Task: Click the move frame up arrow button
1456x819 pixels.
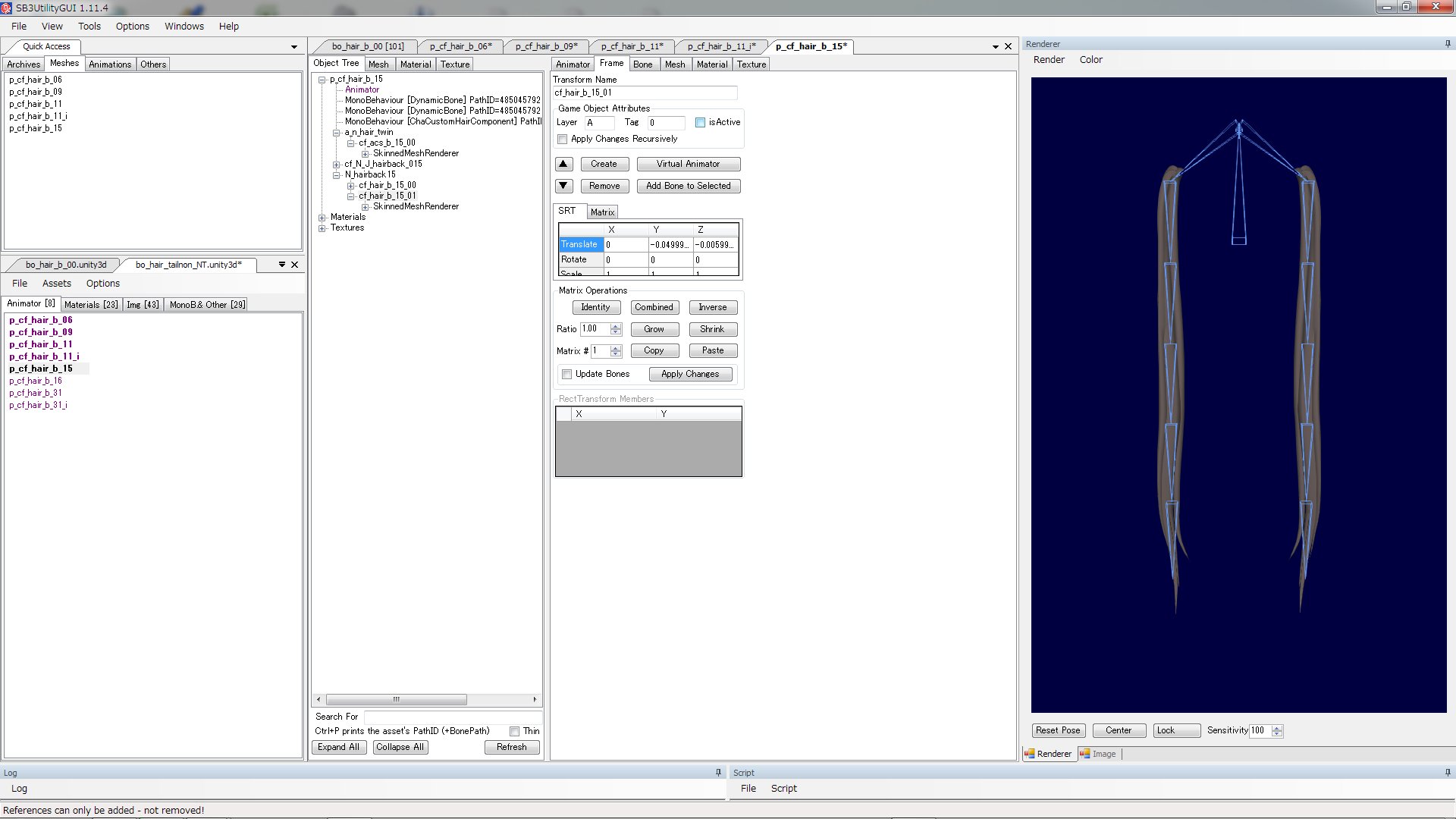Action: (563, 164)
